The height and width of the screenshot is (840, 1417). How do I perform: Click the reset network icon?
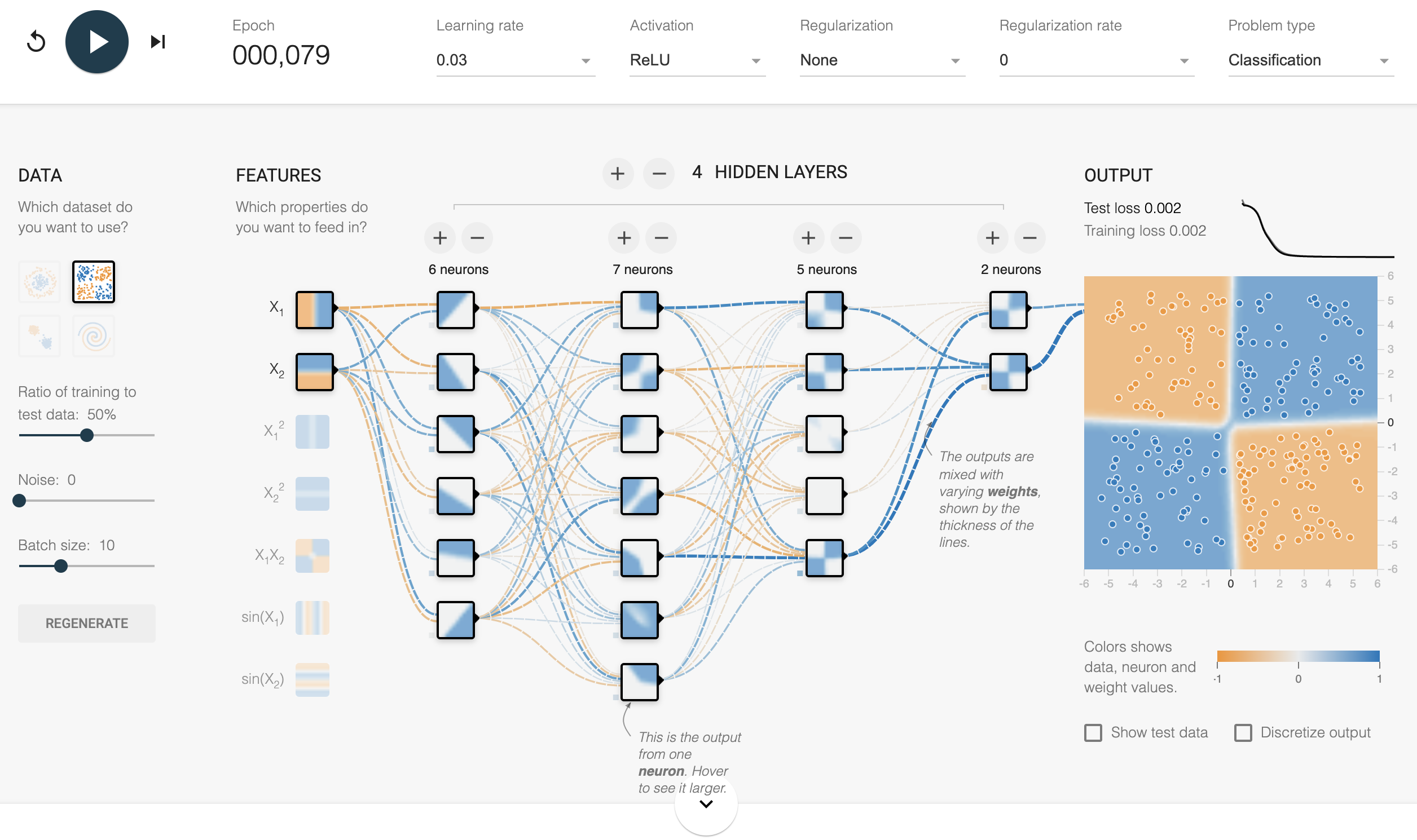click(x=36, y=42)
